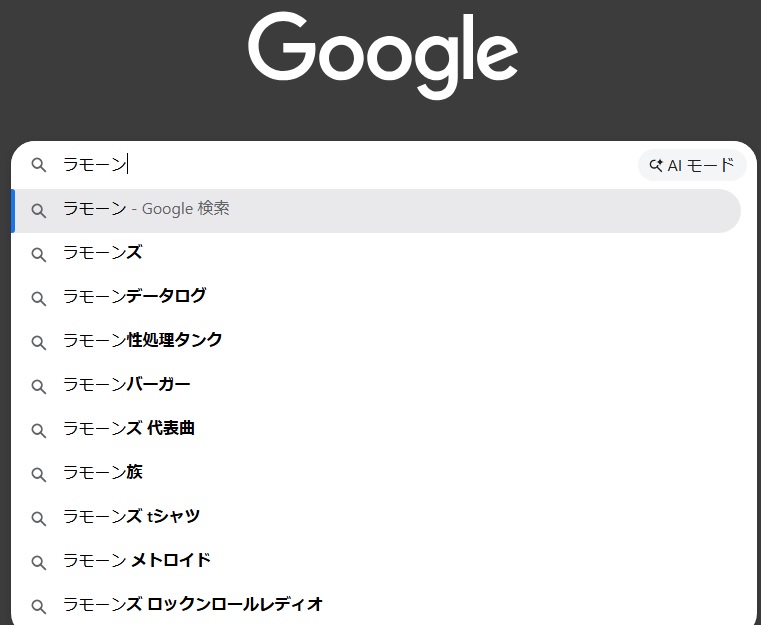Click the magnifier icon beside ラモーン性処理タンク
Viewport: 761px width, 625px height.
pyautogui.click(x=39, y=342)
